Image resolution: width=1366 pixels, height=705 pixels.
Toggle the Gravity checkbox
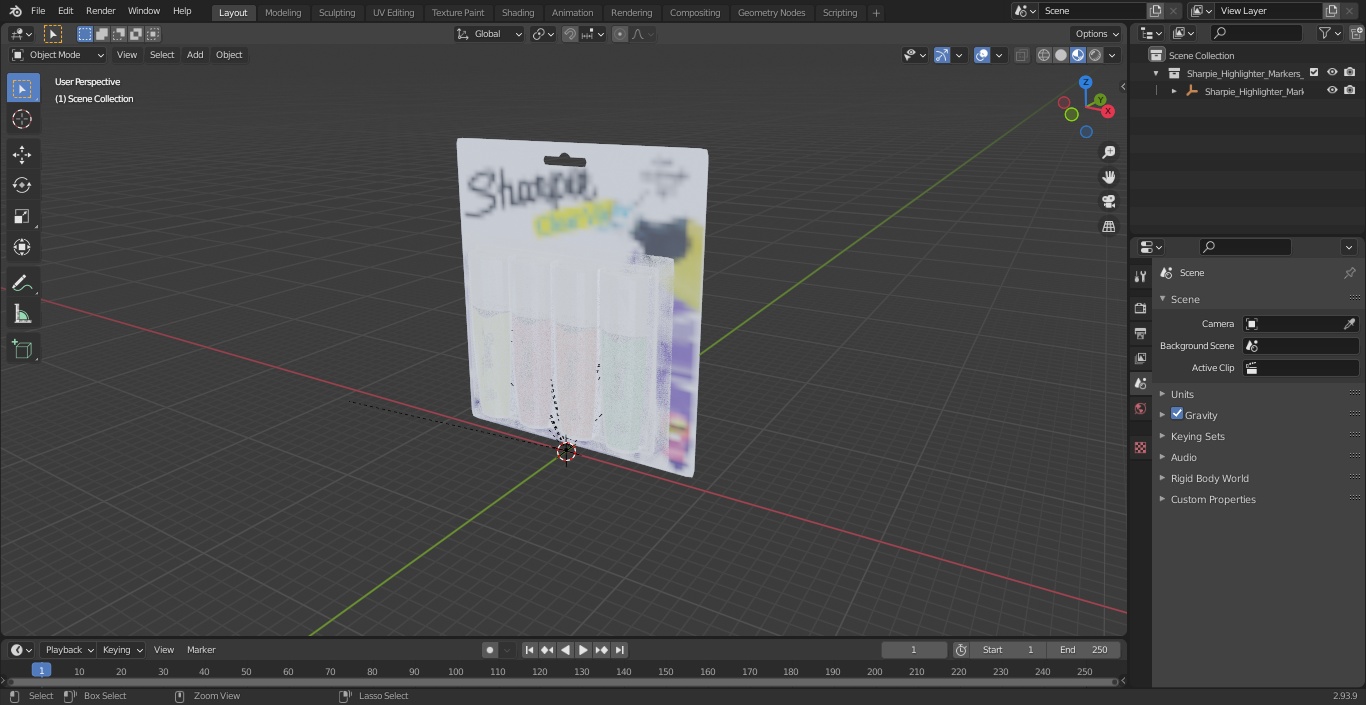1177,414
